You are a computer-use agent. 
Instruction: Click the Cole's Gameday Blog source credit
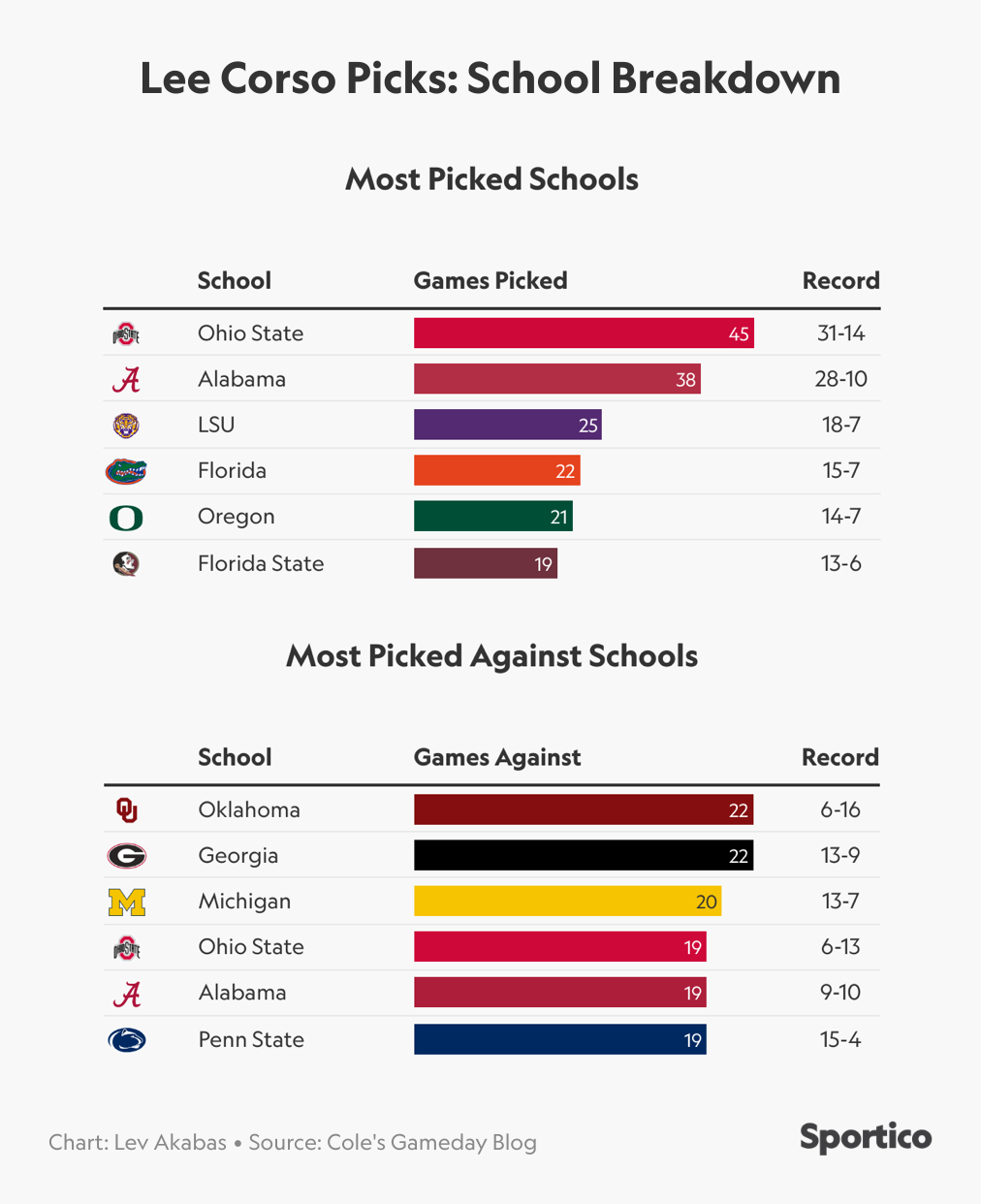[392, 1142]
